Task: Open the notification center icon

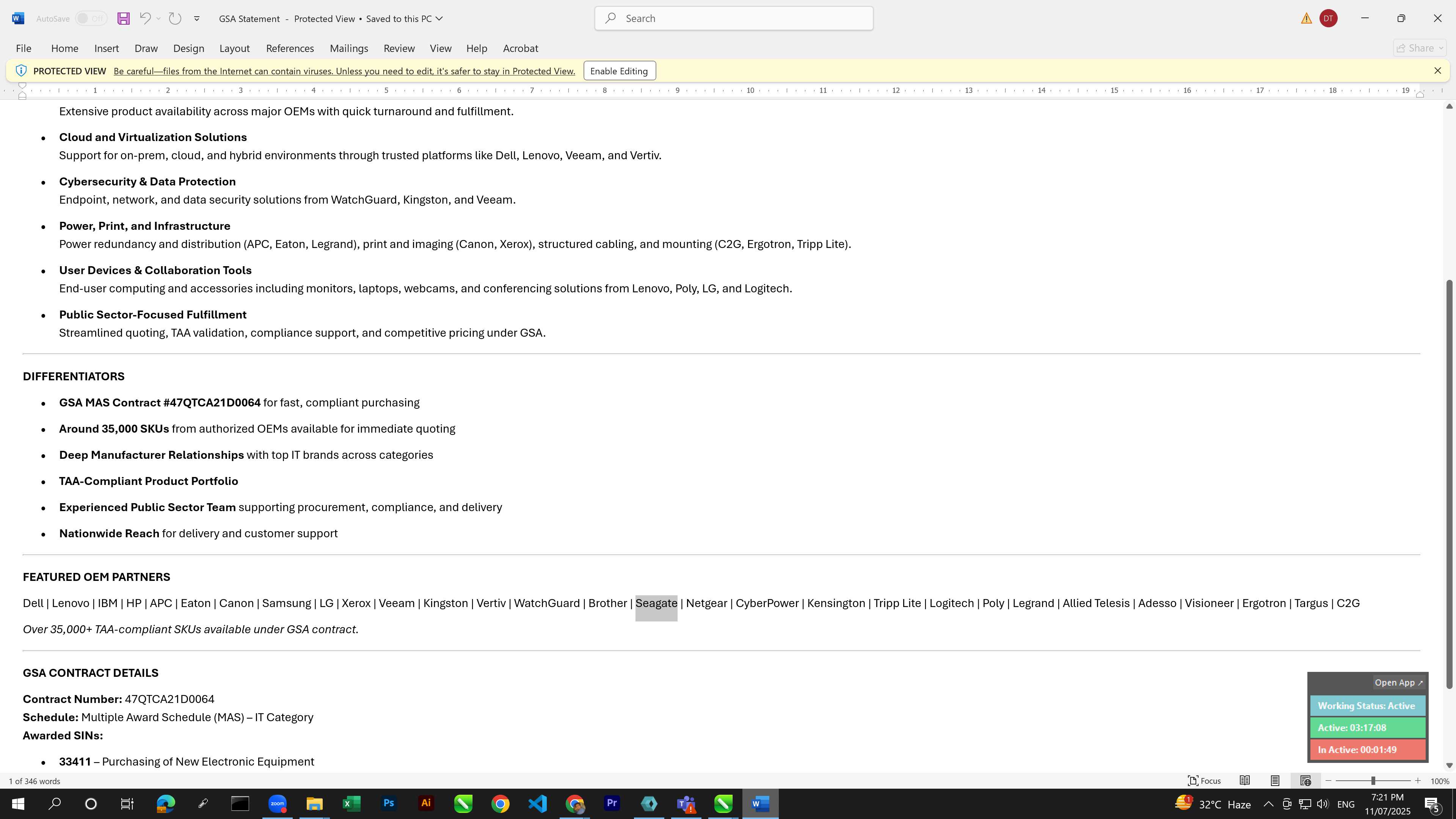Action: (1432, 804)
